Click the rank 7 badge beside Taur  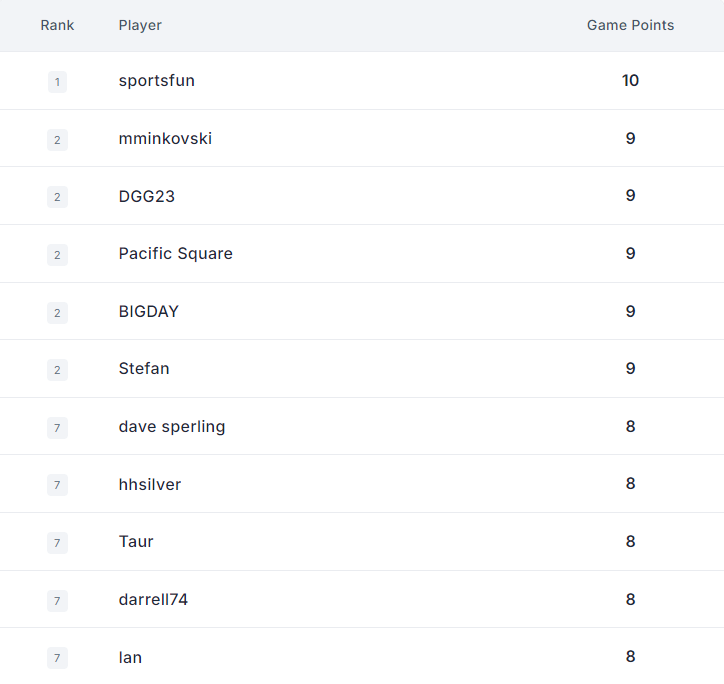(x=57, y=543)
